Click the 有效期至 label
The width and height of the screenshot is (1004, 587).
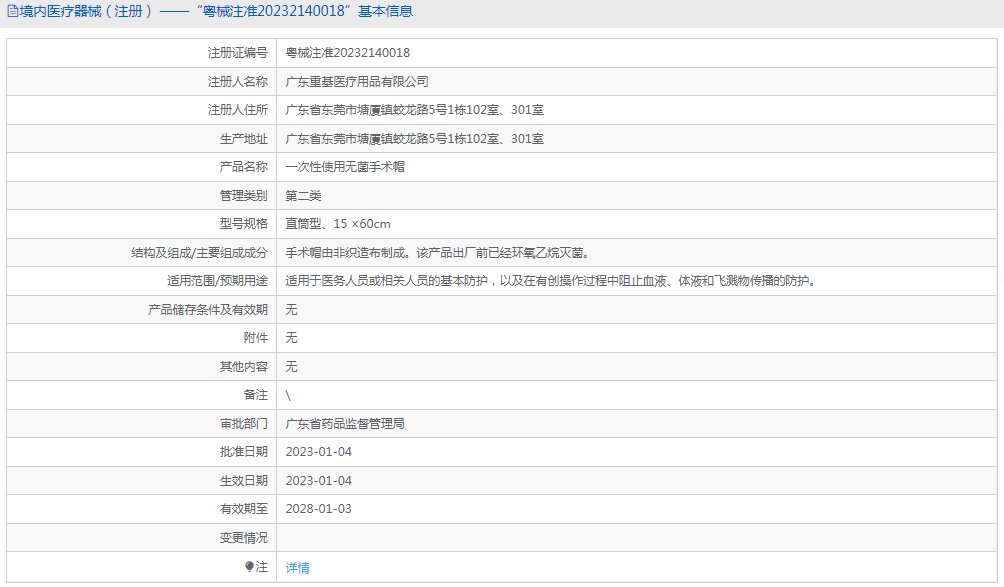(243, 509)
